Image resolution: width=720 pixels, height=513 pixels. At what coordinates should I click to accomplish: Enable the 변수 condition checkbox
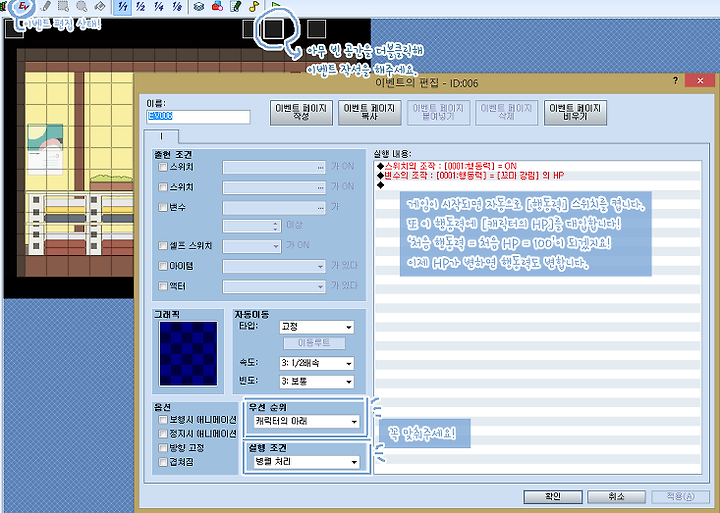click(x=163, y=208)
